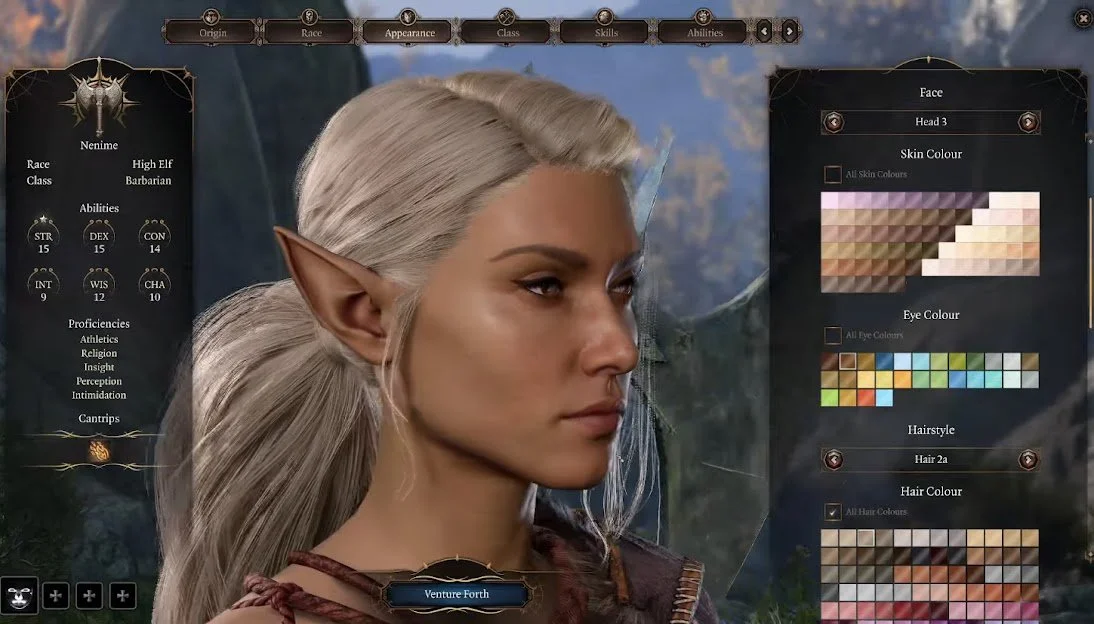
Task: Click the next tab arrow in top bar
Action: (x=789, y=31)
